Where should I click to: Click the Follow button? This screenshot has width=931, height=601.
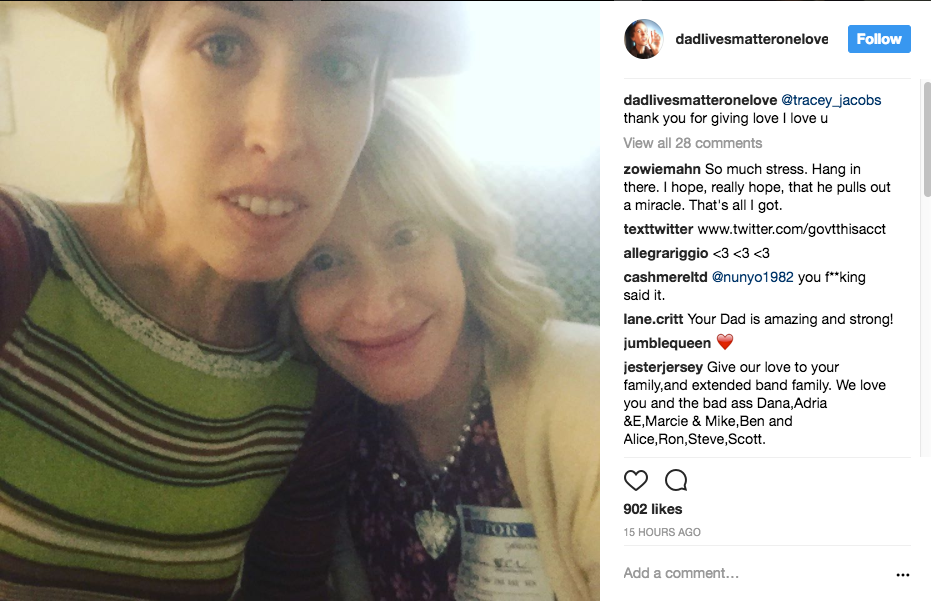[879, 39]
